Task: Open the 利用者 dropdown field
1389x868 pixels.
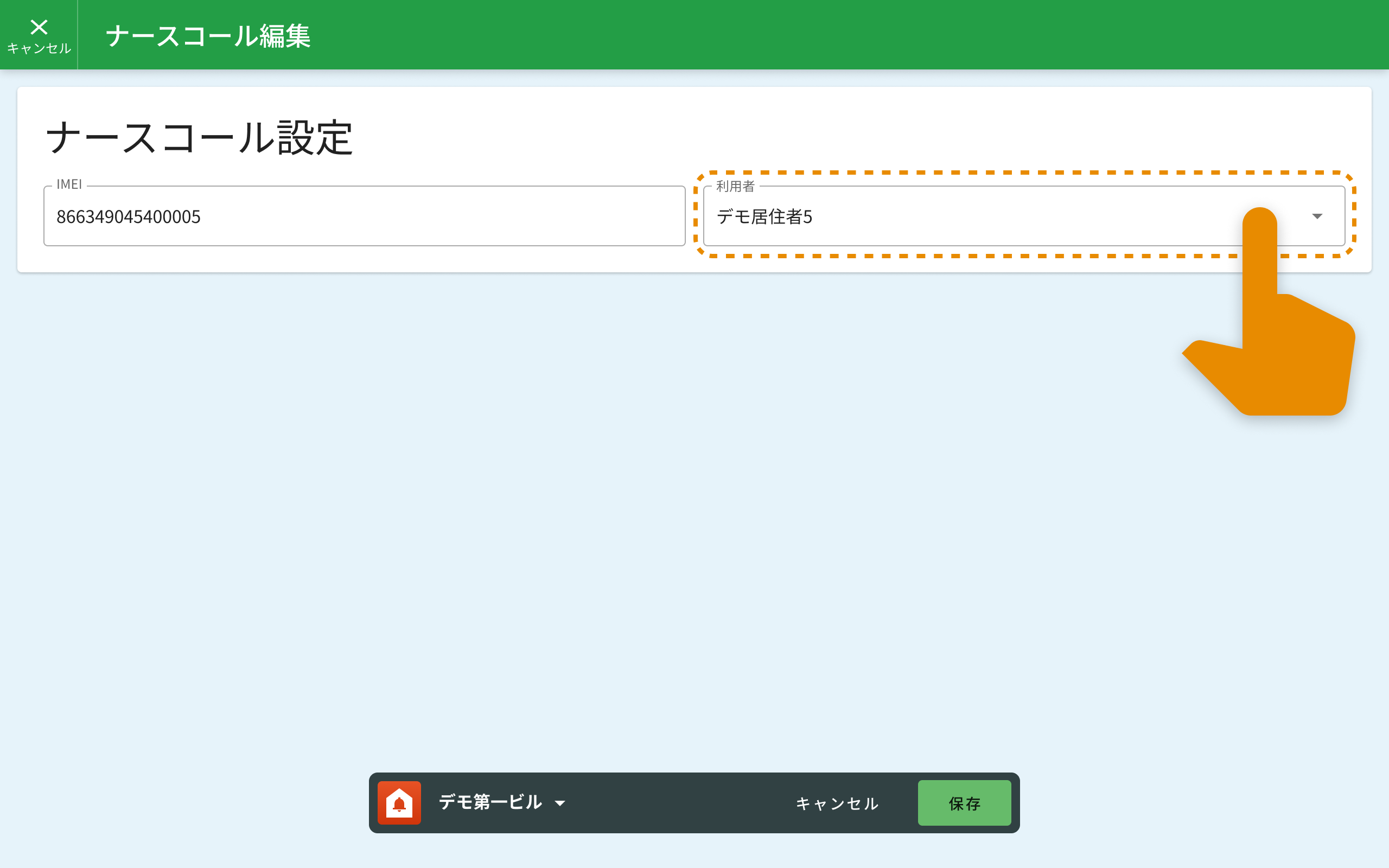Action: [x=976, y=216]
